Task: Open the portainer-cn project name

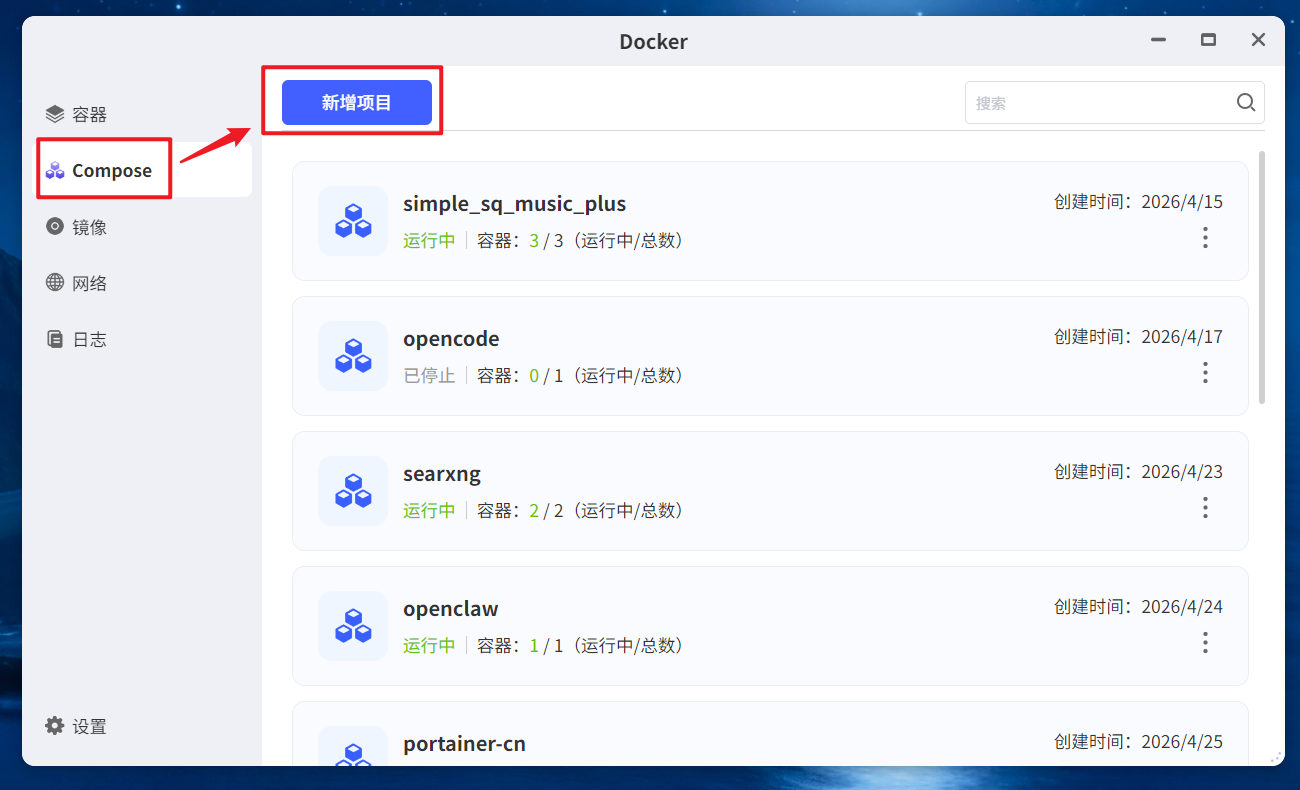Action: point(464,744)
